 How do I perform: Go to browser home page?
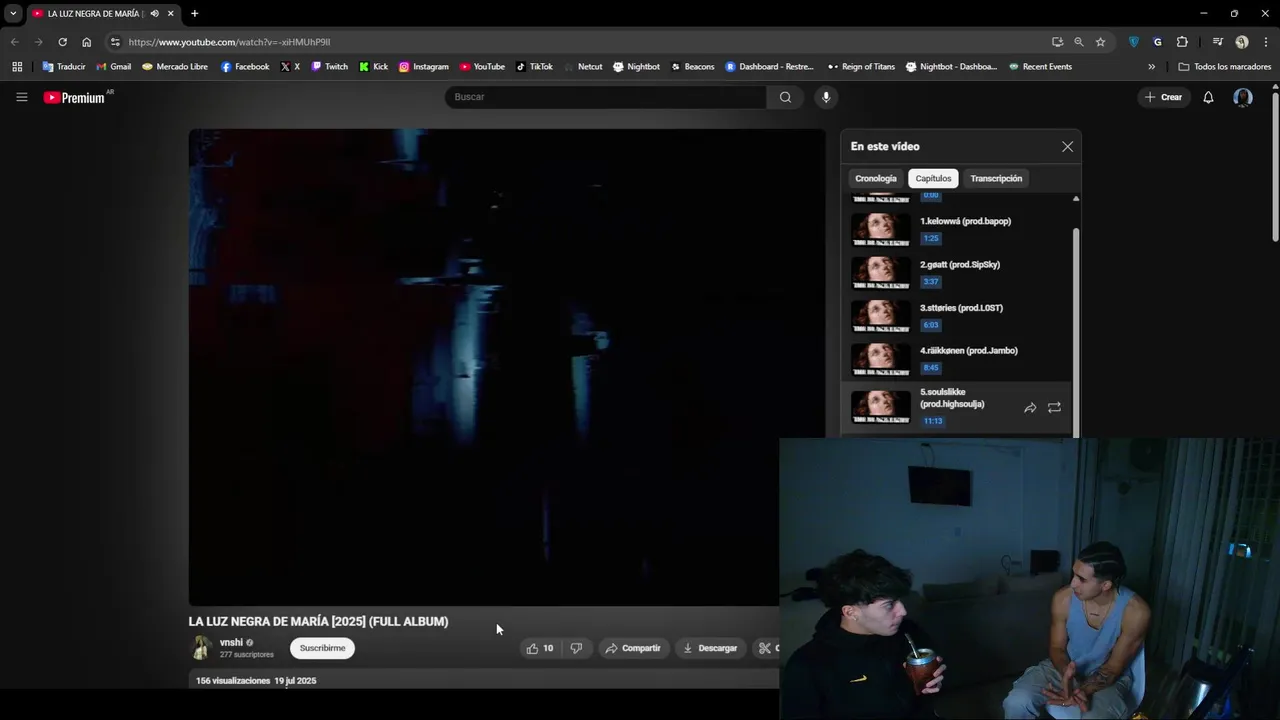point(86,42)
